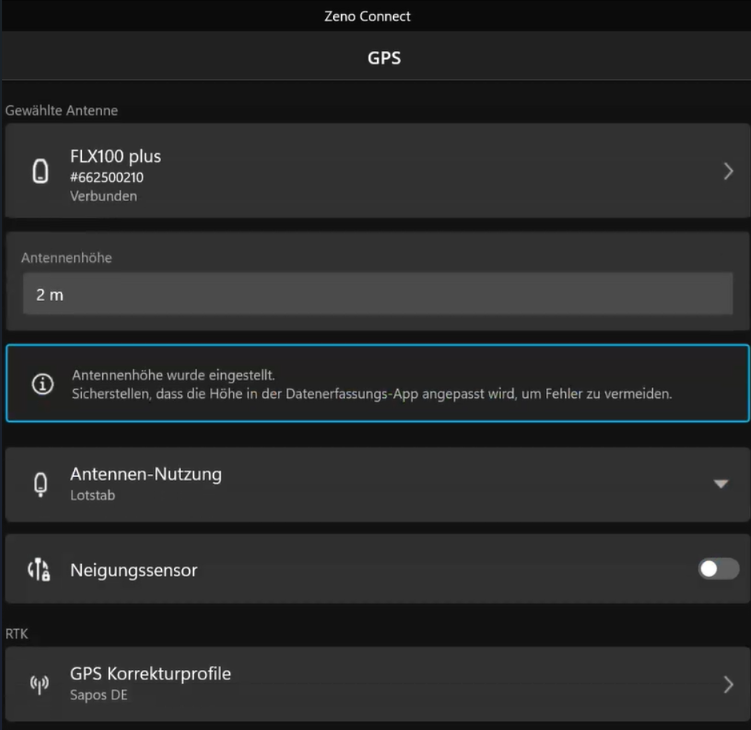Enable the Neigungssensor toggle switch
Viewport: 751px width, 730px height.
718,569
